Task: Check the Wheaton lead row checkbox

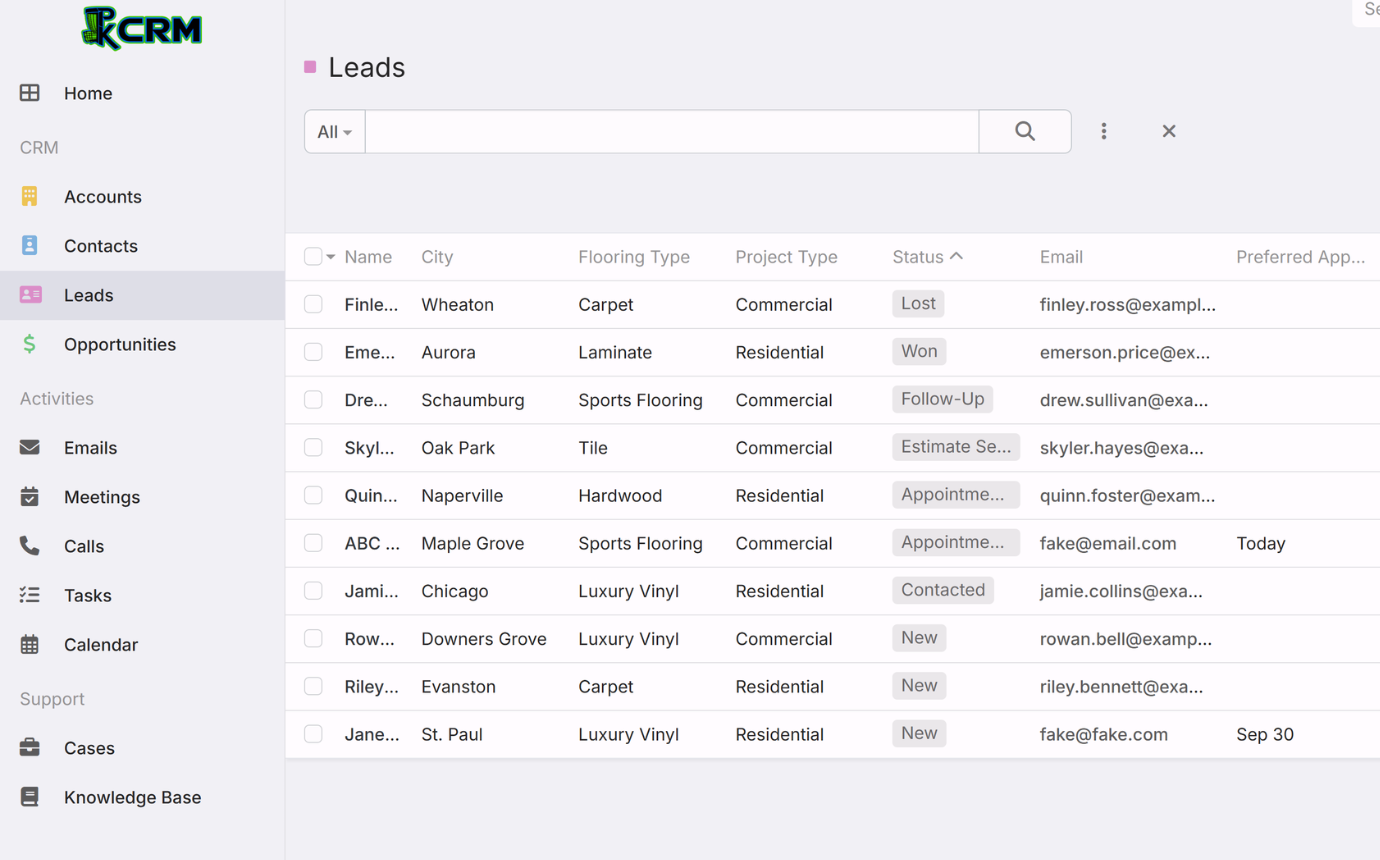Action: (x=313, y=304)
